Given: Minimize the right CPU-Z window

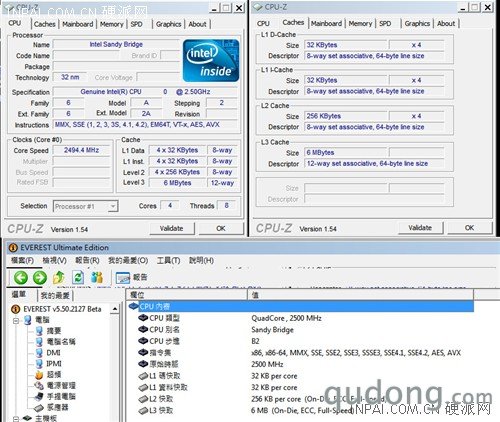Looking at the screenshot, I should (463, 8).
